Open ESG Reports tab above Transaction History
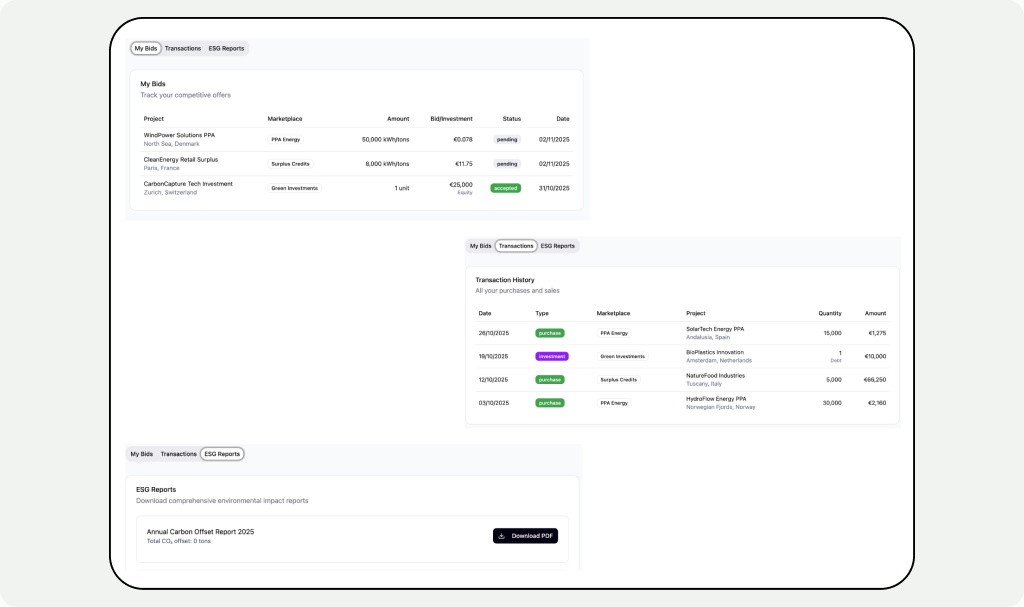This screenshot has height=607, width=1024. coord(558,246)
